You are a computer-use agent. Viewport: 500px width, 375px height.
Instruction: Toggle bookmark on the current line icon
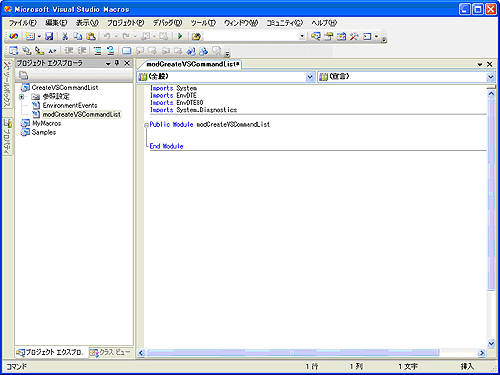tap(126, 51)
